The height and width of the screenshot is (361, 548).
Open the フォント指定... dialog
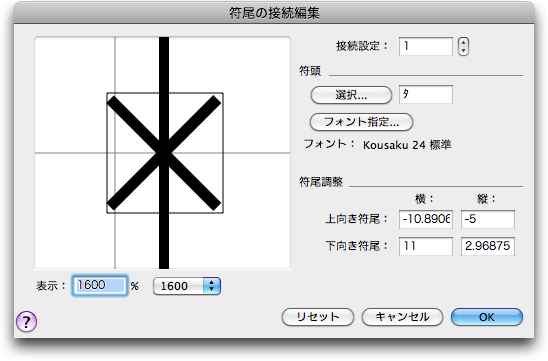(361, 122)
